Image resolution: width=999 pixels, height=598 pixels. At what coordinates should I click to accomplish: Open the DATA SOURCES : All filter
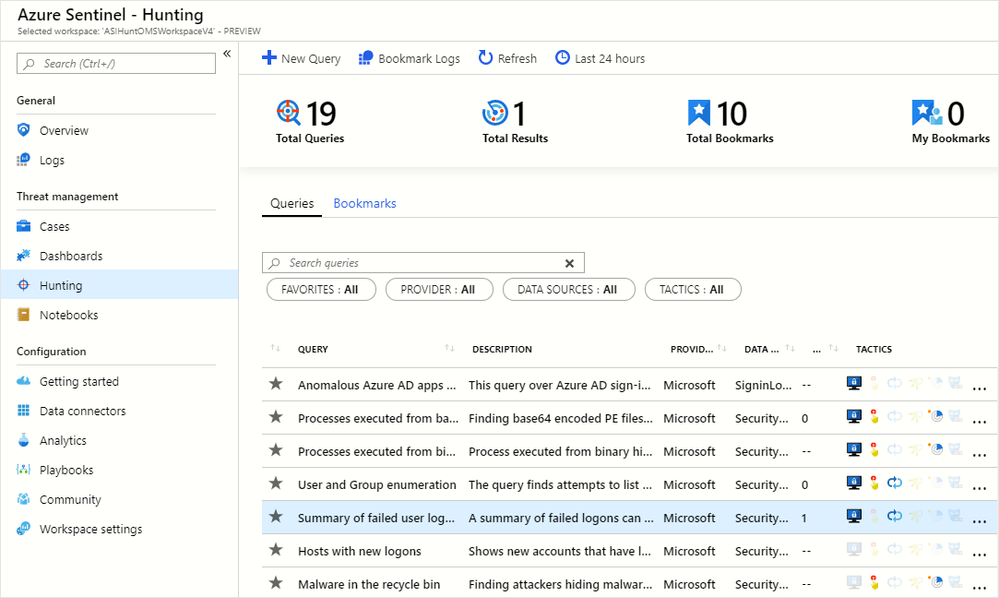pyautogui.click(x=568, y=289)
